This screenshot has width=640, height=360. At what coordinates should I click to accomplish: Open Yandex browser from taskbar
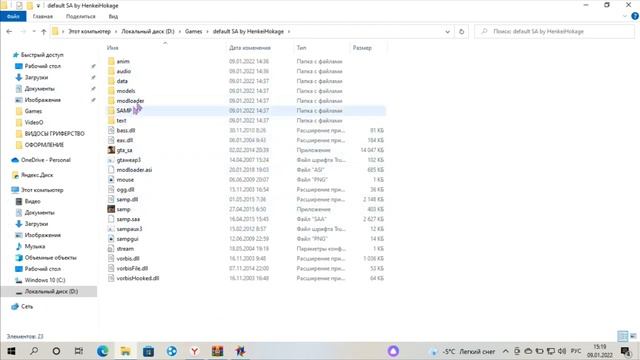(195, 351)
